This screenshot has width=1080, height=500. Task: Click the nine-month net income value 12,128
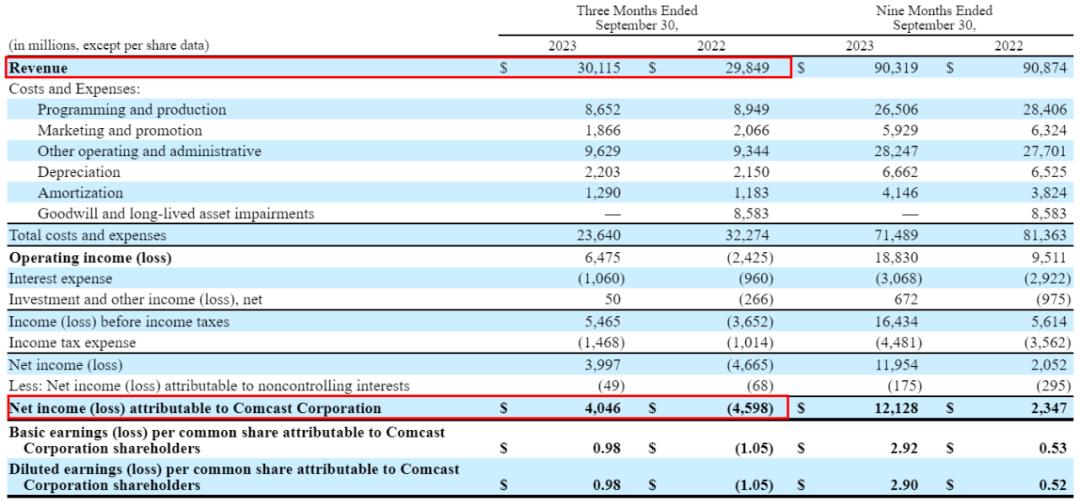tap(894, 408)
